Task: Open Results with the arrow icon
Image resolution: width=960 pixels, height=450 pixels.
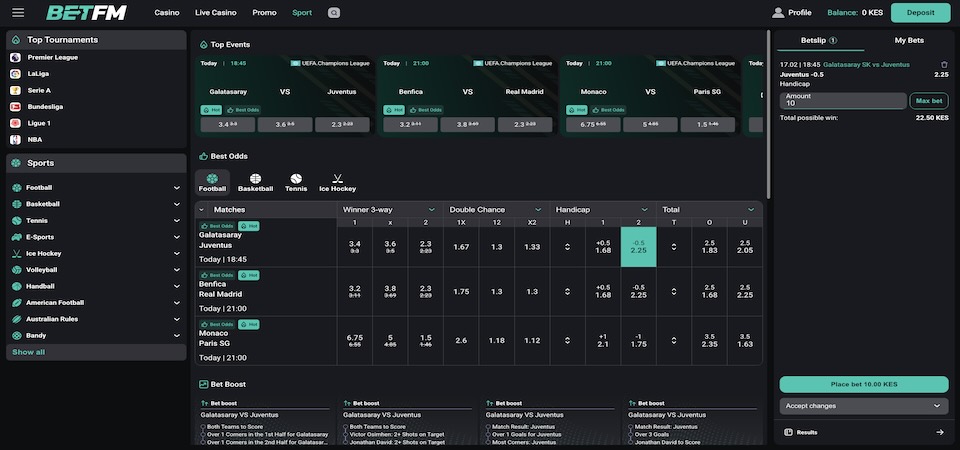Action: click(940, 432)
